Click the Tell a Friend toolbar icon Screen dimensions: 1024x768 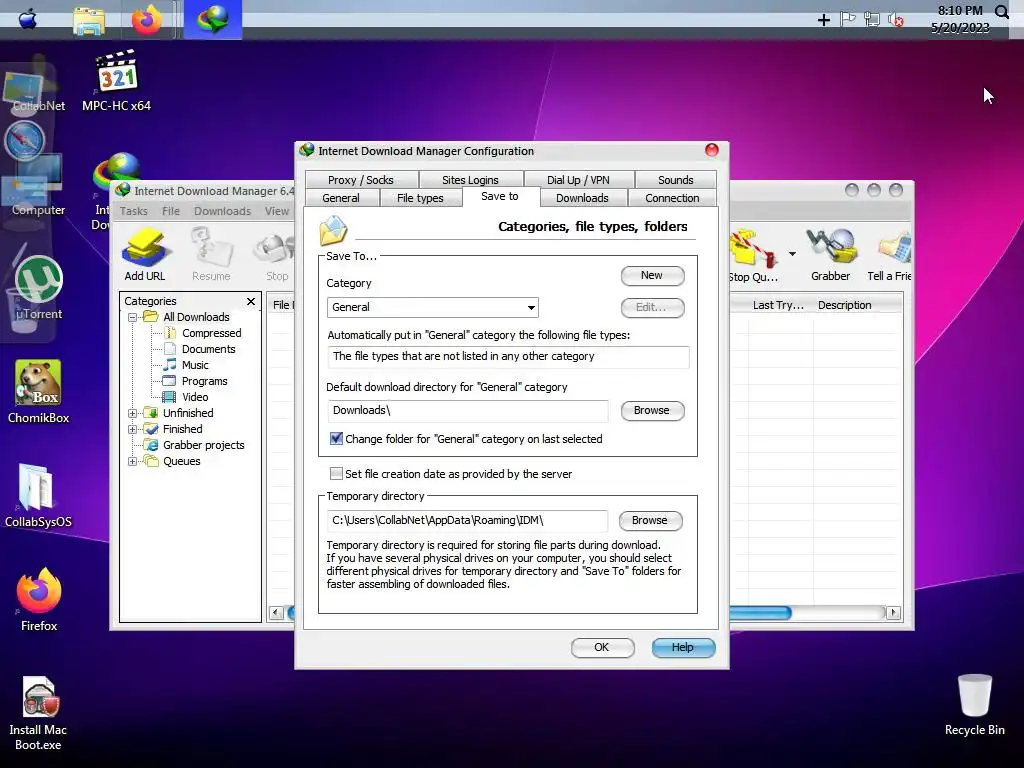coord(889,255)
